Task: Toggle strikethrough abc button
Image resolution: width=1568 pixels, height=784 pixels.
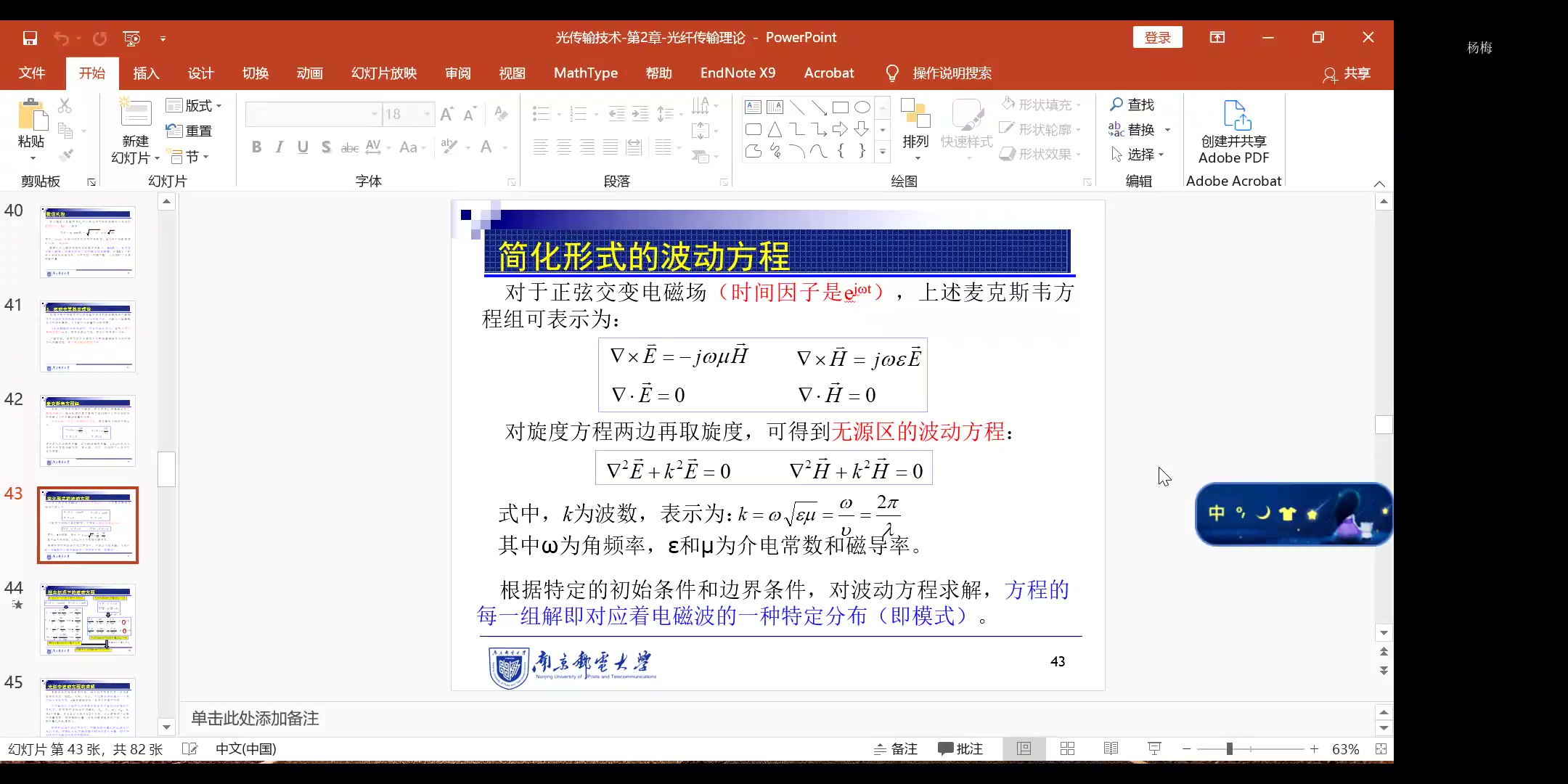Action: 350,147
